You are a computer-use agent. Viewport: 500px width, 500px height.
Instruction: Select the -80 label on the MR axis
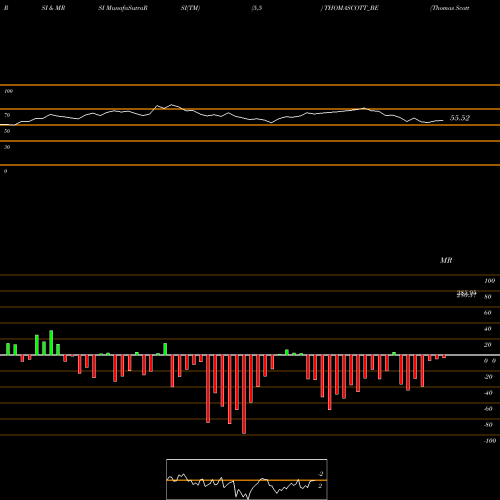(488, 425)
